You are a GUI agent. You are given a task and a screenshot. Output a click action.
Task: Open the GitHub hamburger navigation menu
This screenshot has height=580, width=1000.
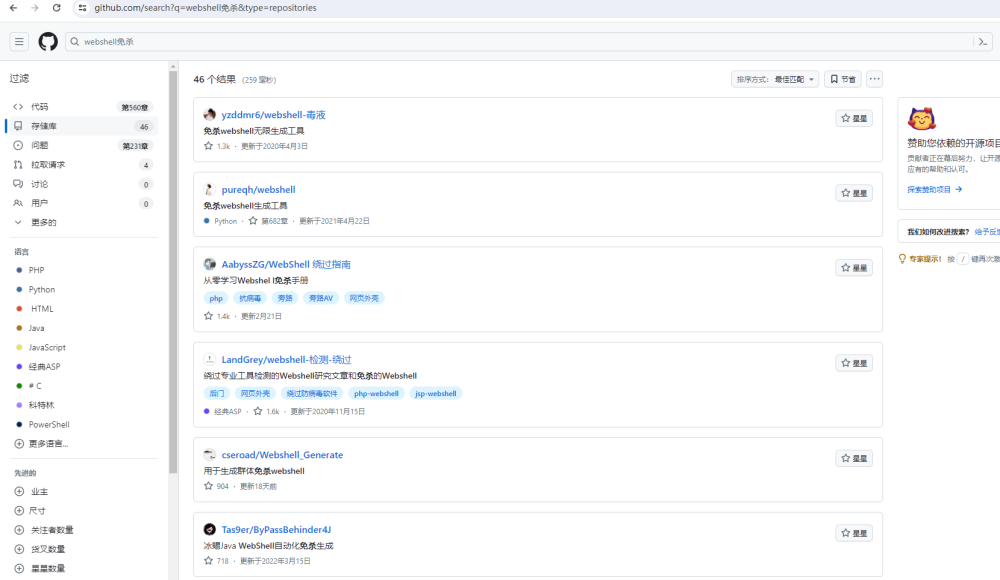click(19, 41)
